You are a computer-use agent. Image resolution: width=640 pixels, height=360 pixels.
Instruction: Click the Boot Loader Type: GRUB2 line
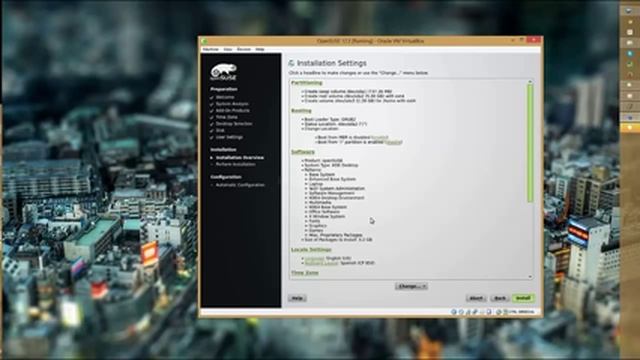coord(330,120)
